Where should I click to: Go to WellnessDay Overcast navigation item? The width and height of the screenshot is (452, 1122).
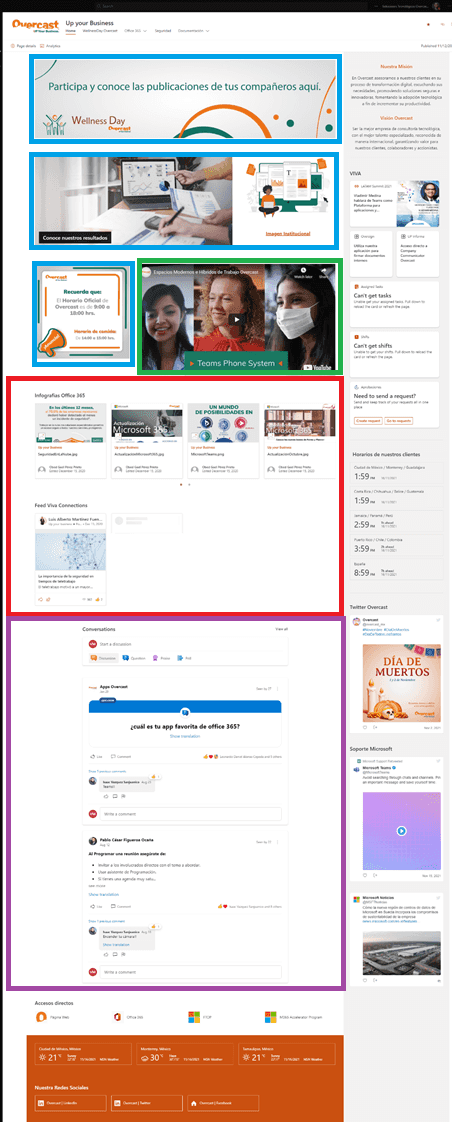coord(100,31)
